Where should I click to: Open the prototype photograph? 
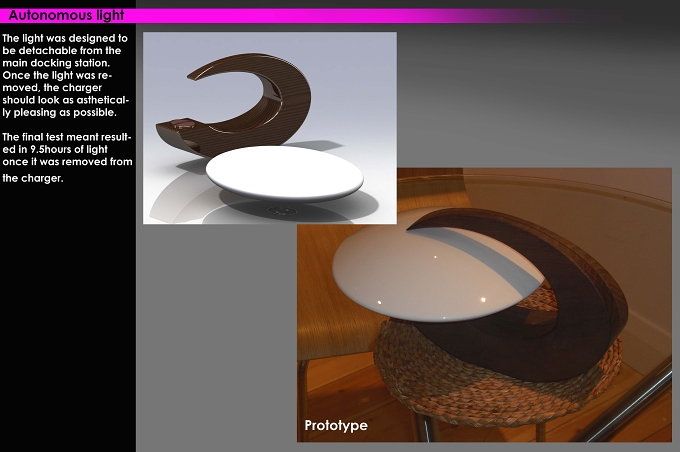pyautogui.click(x=484, y=305)
